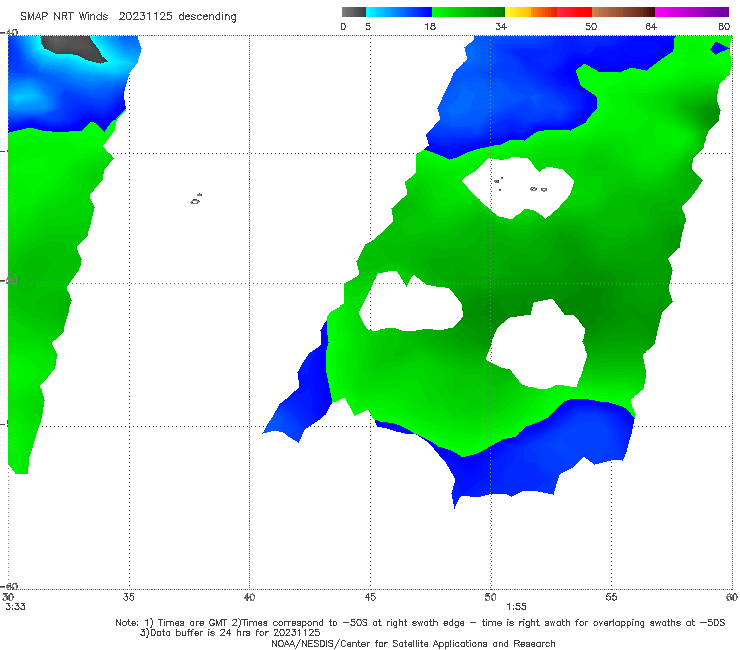Click the "SMAP NRT Winds 20231125 descending" title
This screenshot has width=740, height=650.
tap(128, 16)
